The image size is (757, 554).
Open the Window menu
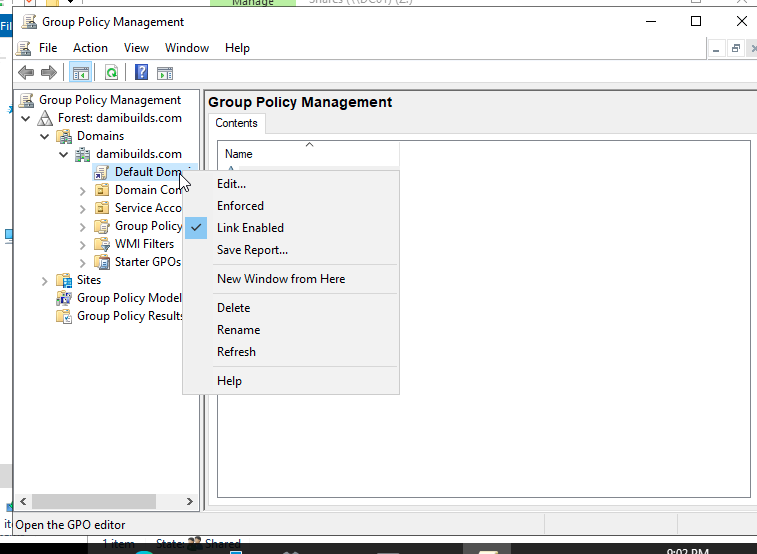[187, 48]
